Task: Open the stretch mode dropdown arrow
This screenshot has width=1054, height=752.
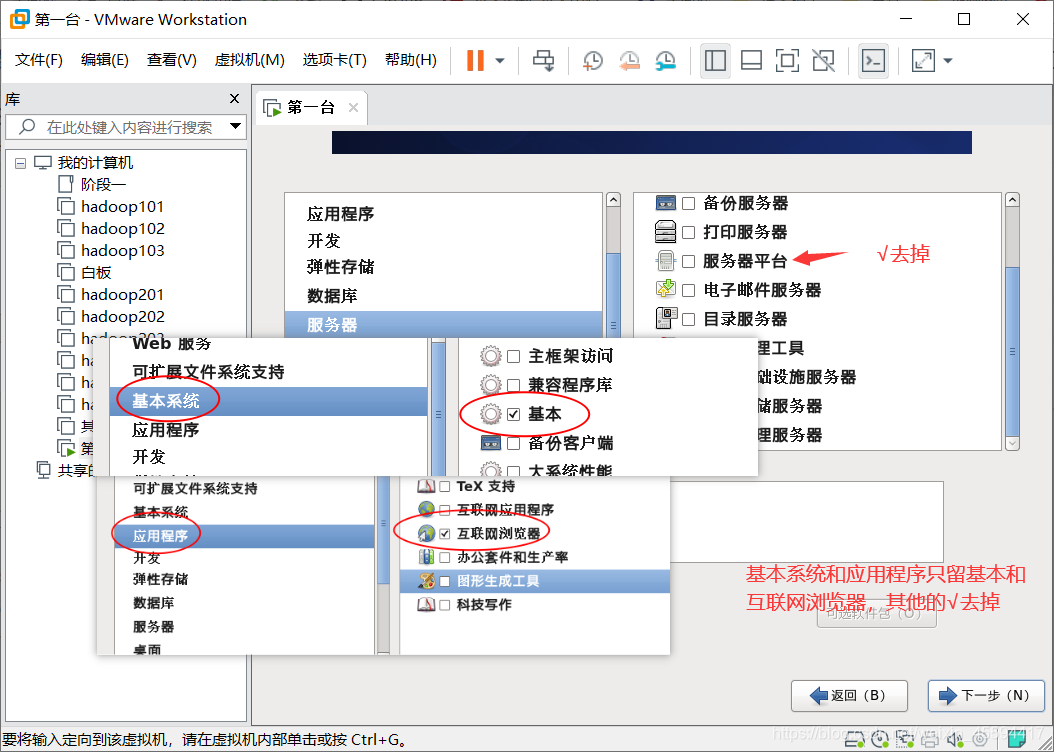Action: click(x=948, y=60)
